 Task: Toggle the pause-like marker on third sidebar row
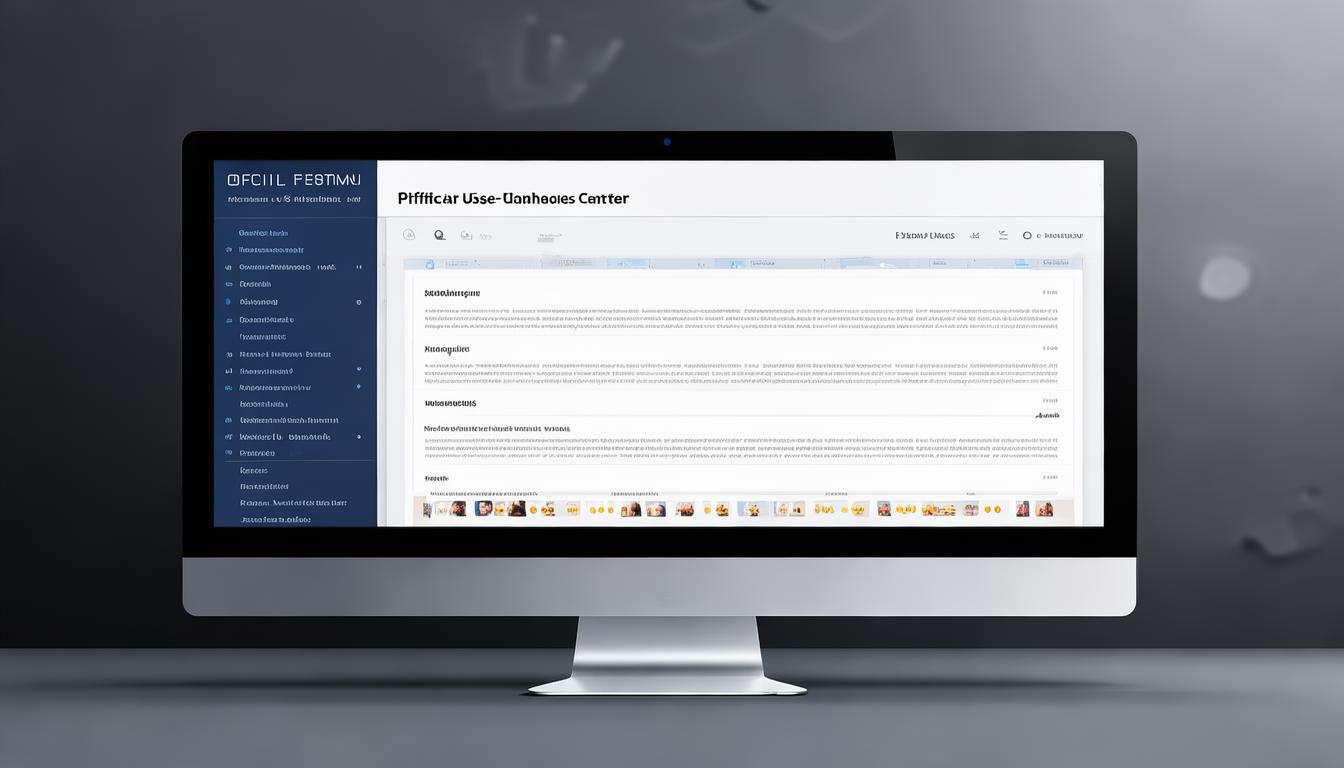(x=358, y=268)
